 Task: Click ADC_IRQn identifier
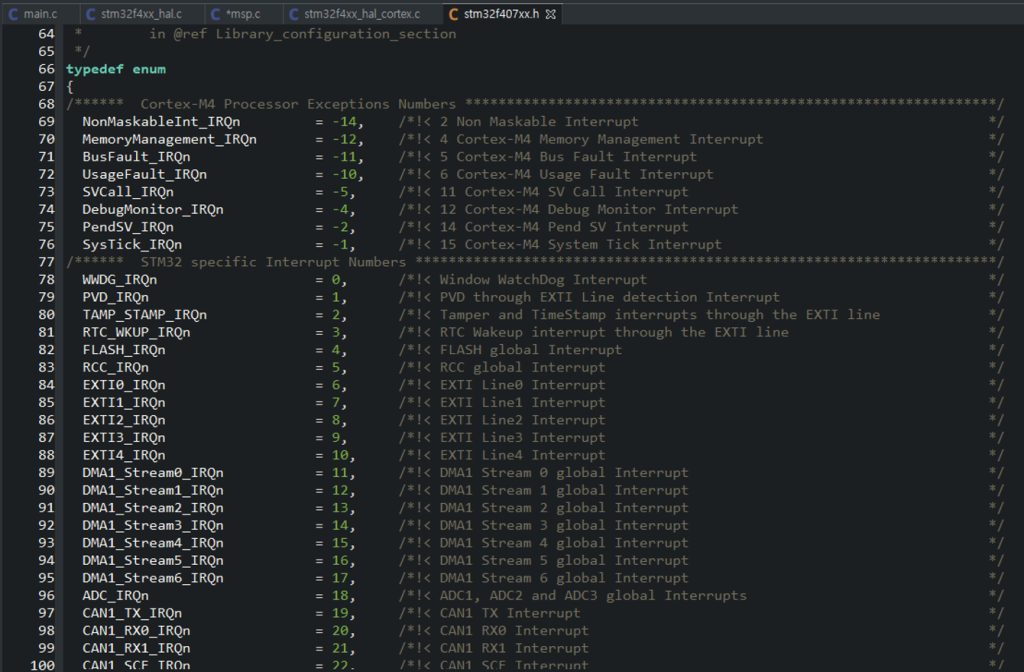[116, 596]
